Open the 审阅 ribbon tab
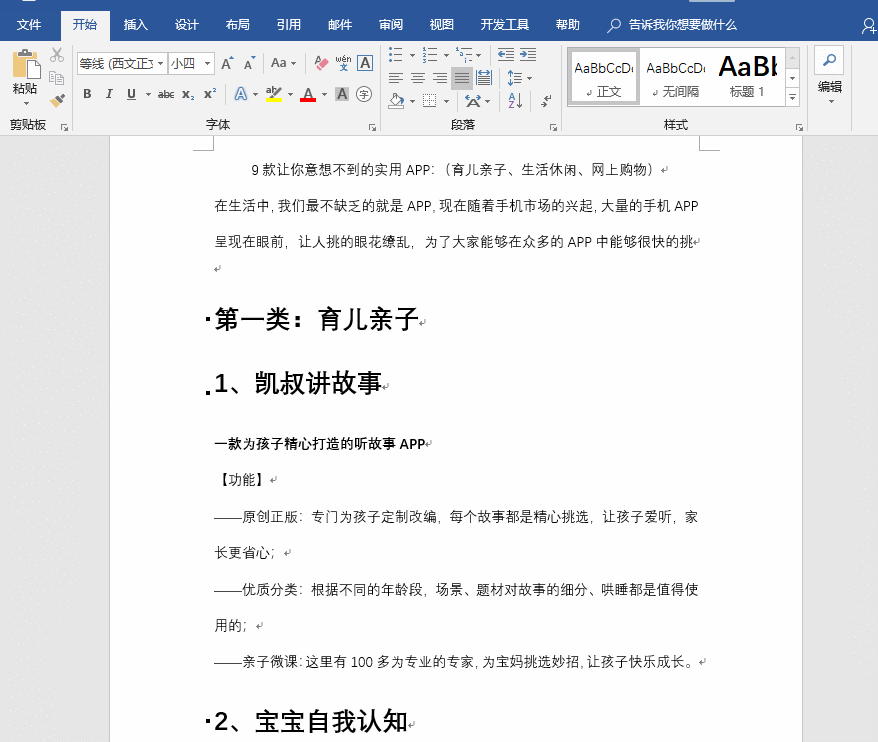This screenshot has height=742, width=878. (x=390, y=25)
